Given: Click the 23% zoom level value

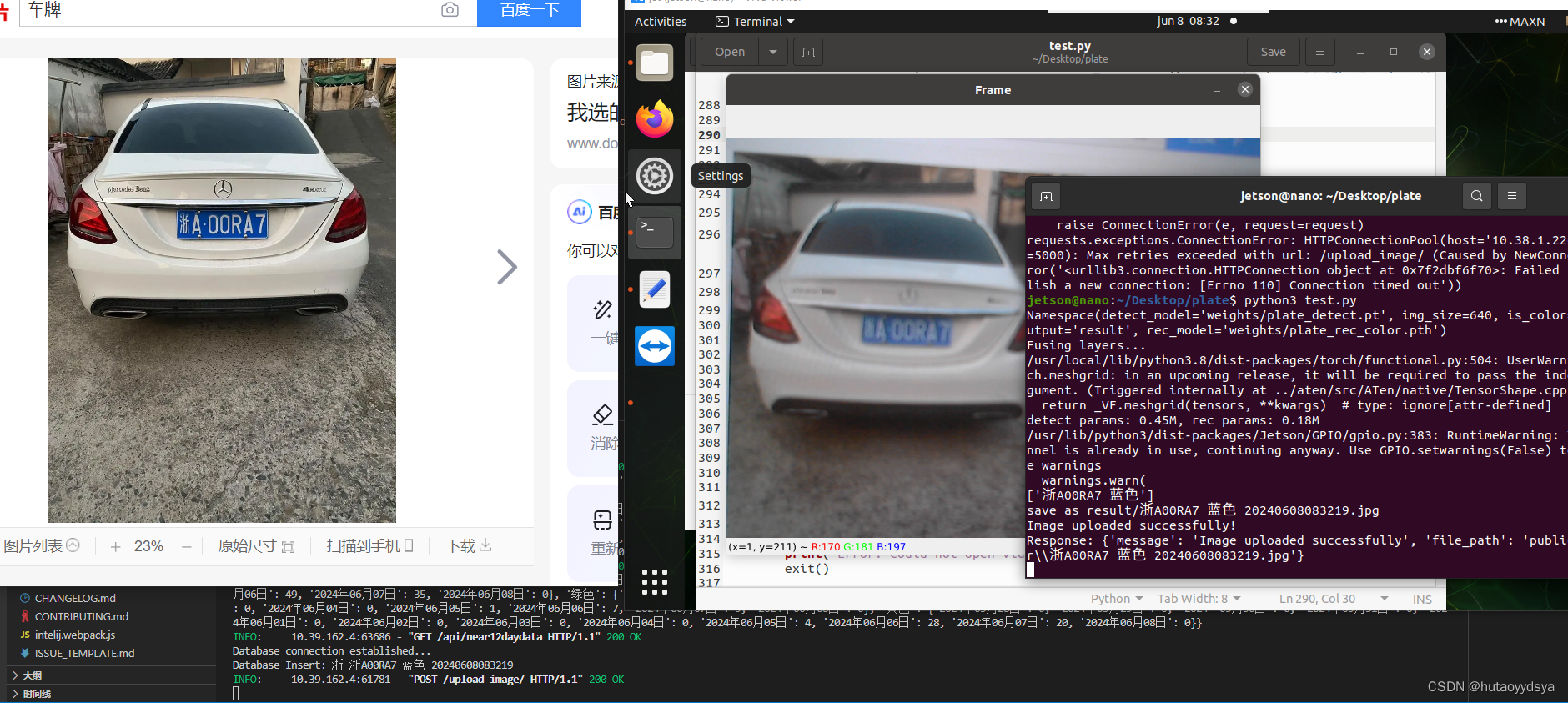Looking at the screenshot, I should point(149,546).
